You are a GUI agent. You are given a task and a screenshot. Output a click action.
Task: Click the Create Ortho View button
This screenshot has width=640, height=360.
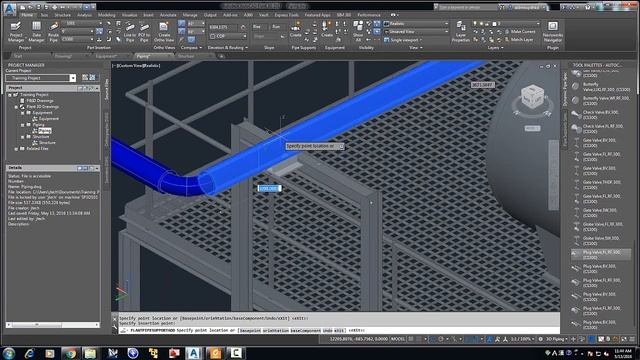tap(164, 32)
